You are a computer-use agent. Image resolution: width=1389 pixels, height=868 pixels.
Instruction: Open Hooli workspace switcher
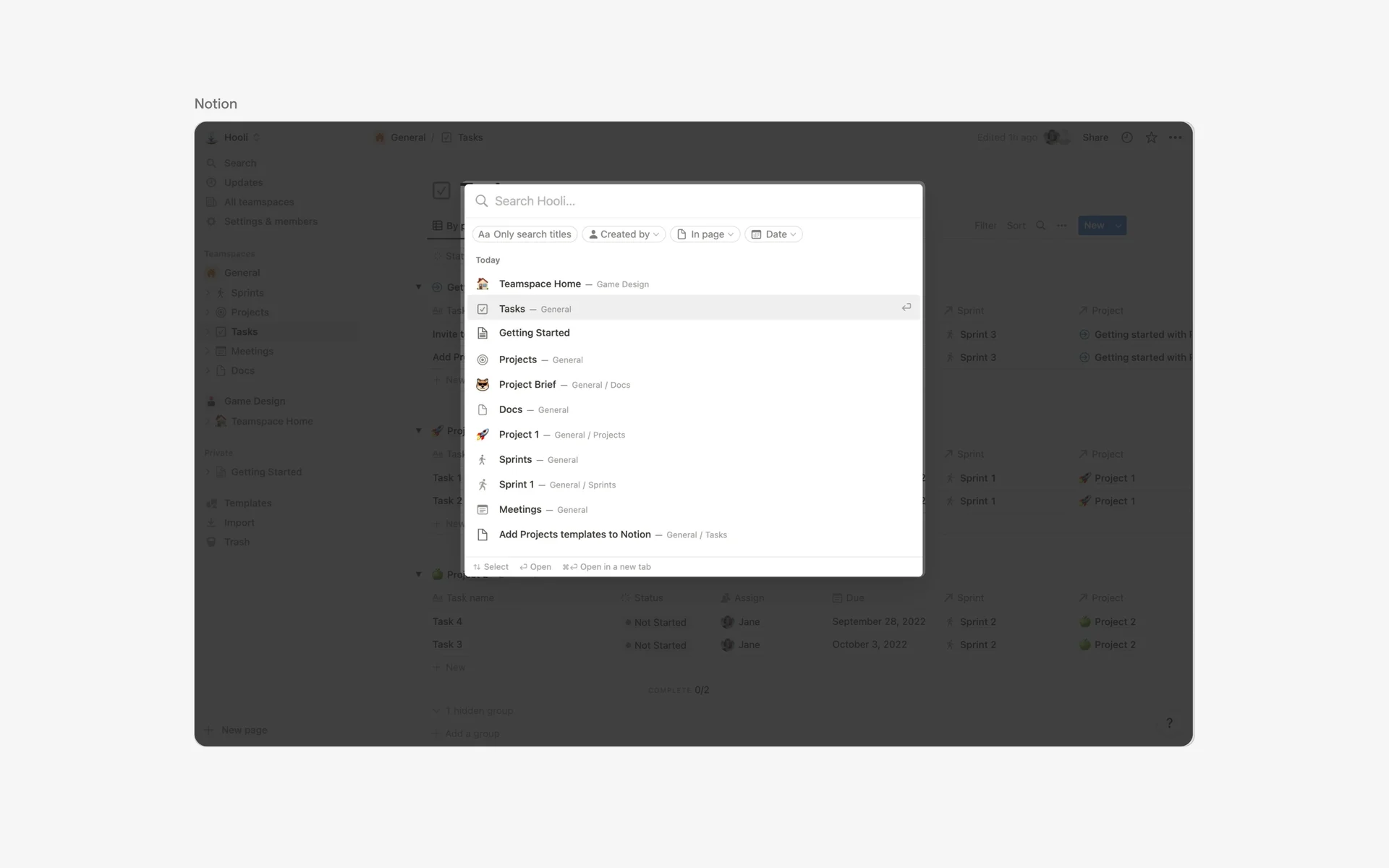tap(233, 137)
